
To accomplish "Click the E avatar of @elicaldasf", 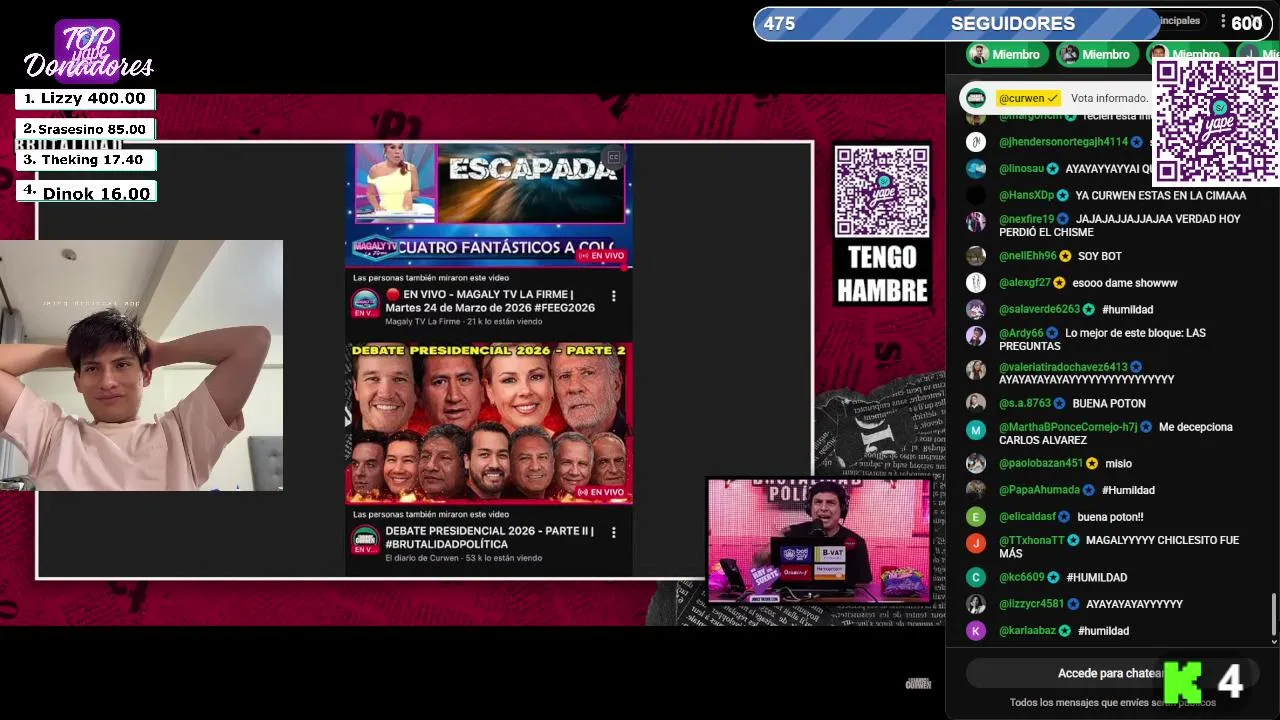I will click(x=976, y=517).
